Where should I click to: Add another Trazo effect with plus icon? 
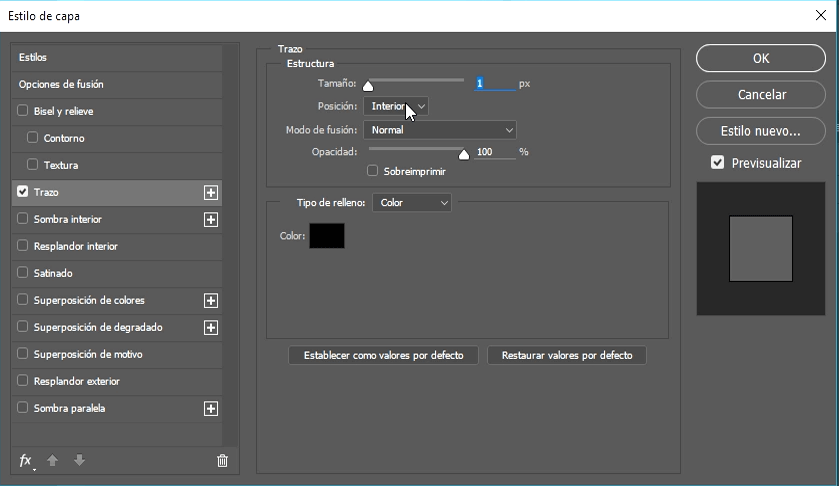pyautogui.click(x=211, y=193)
